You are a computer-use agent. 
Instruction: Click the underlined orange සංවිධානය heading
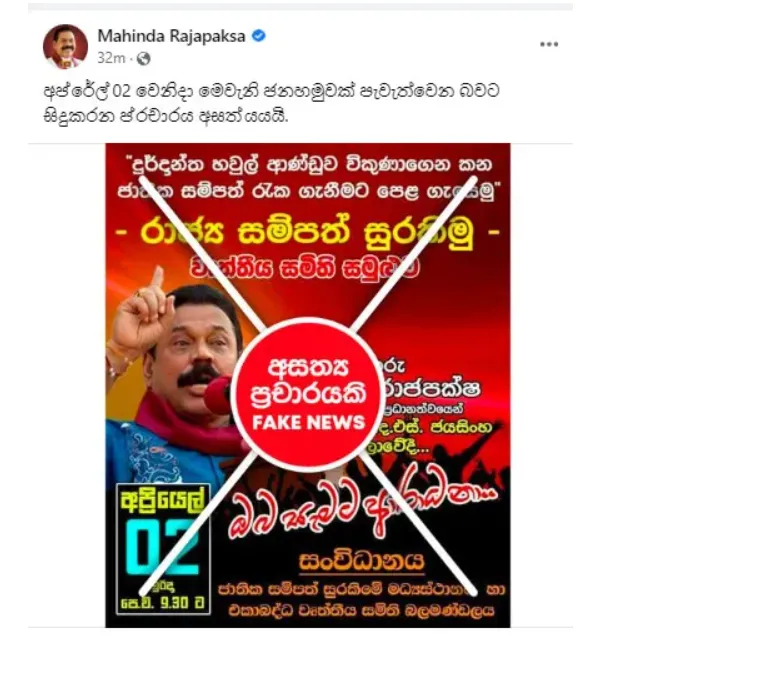pyautogui.click(x=362, y=562)
